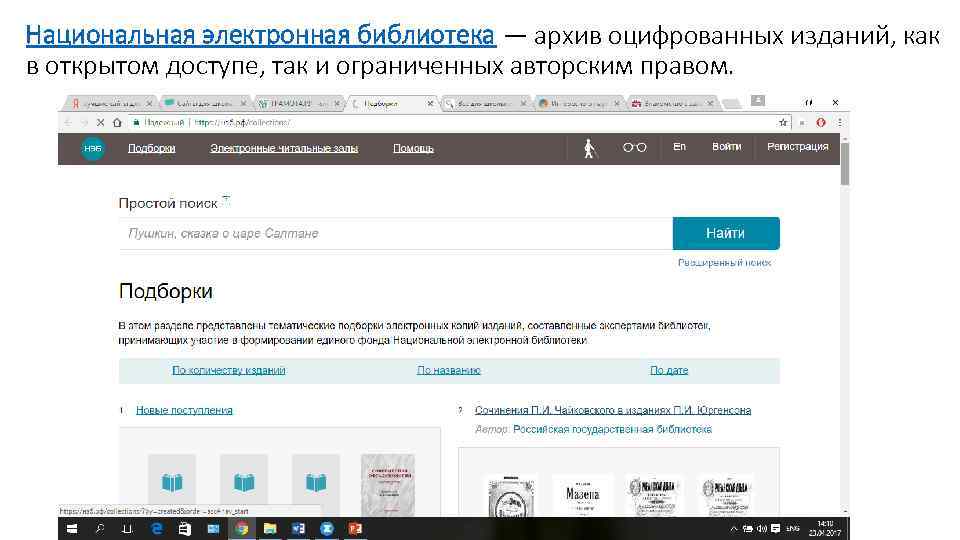960x540 pixels.
Task: Switch to Word on the taskbar
Action: point(298,529)
